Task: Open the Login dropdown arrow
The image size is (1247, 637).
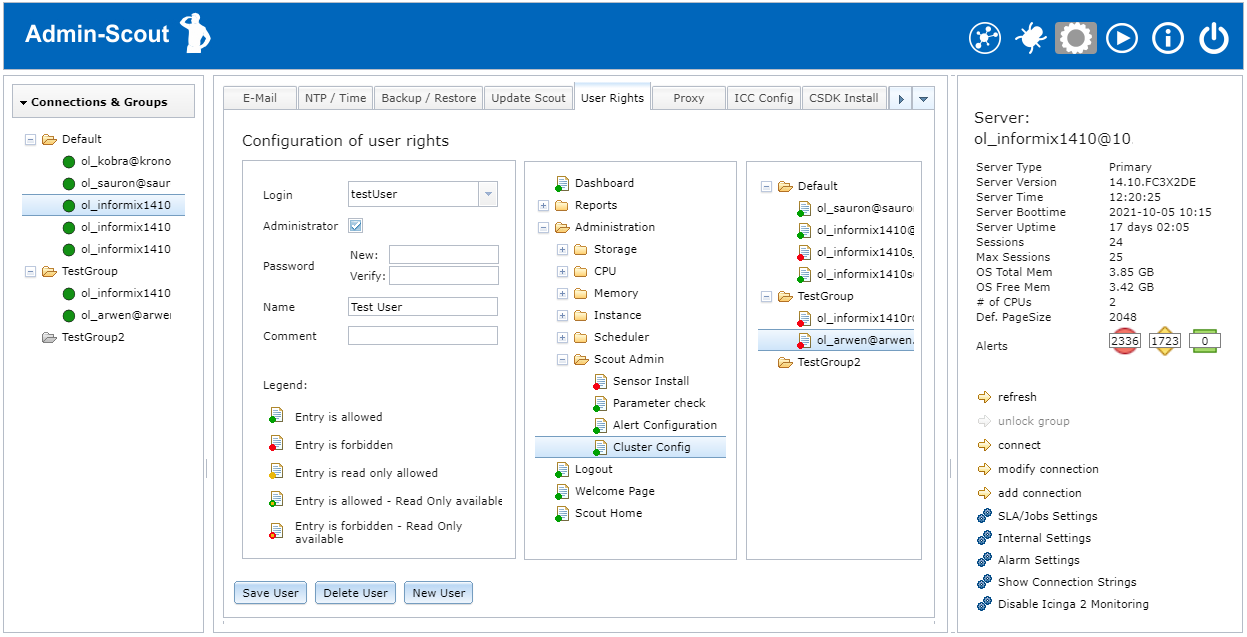Action: [488, 194]
